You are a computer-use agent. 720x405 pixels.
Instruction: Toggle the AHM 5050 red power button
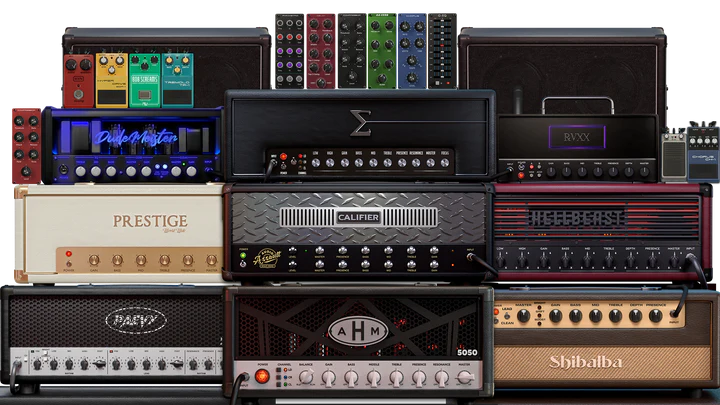262,376
